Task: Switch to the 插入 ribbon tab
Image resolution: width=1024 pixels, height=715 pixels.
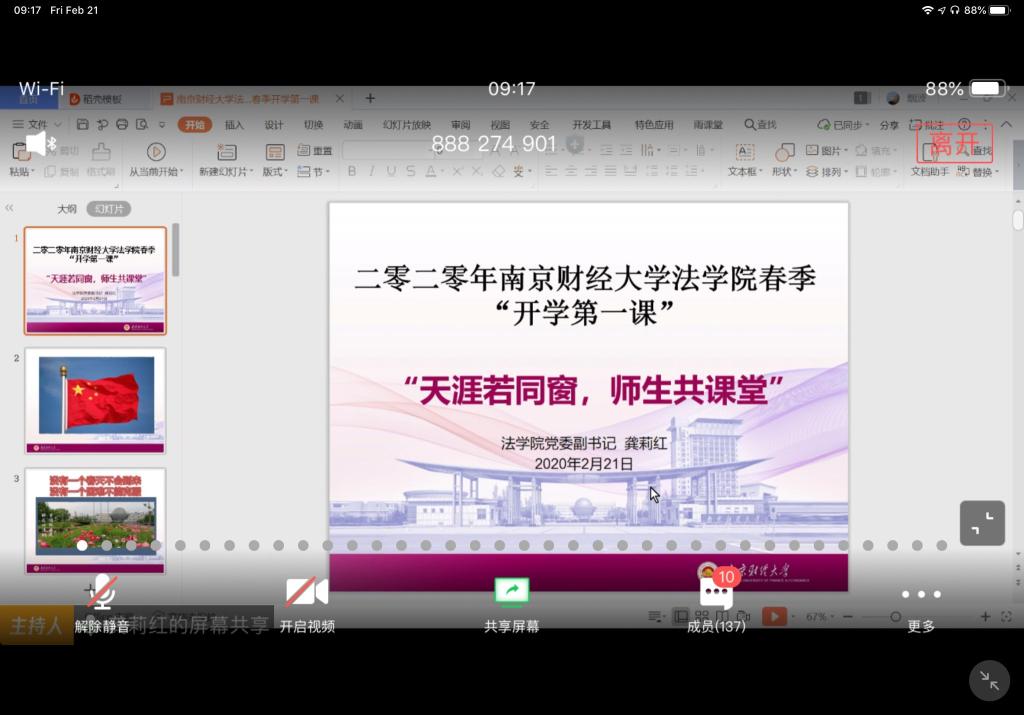Action: [x=234, y=125]
